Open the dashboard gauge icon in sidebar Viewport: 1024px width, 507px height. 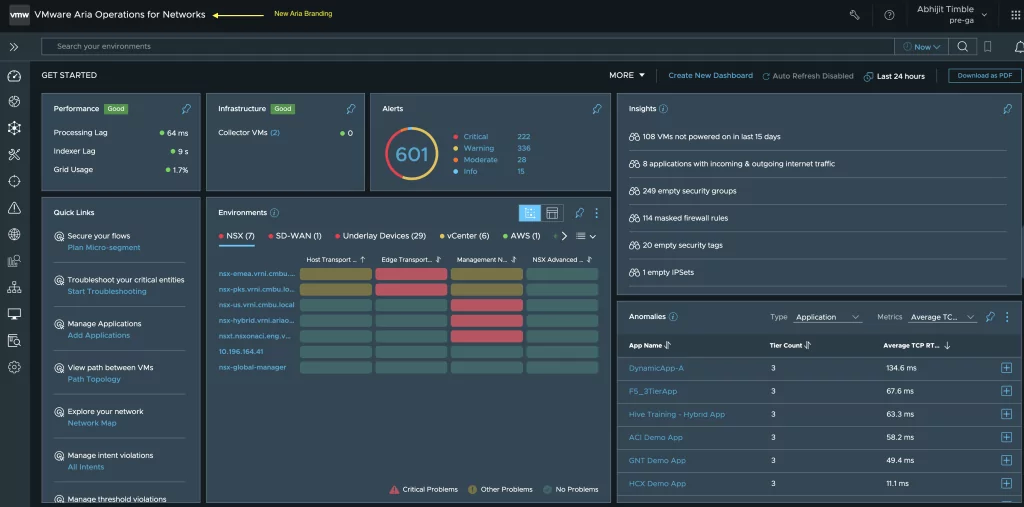[x=14, y=76]
